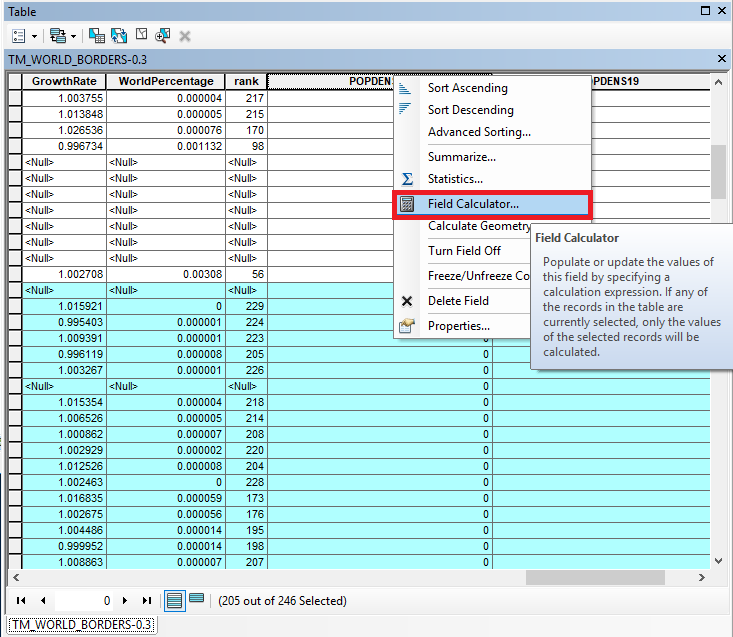Viewport: 733px width, 637px height.
Task: Toggle Show all records view
Action: [174, 601]
